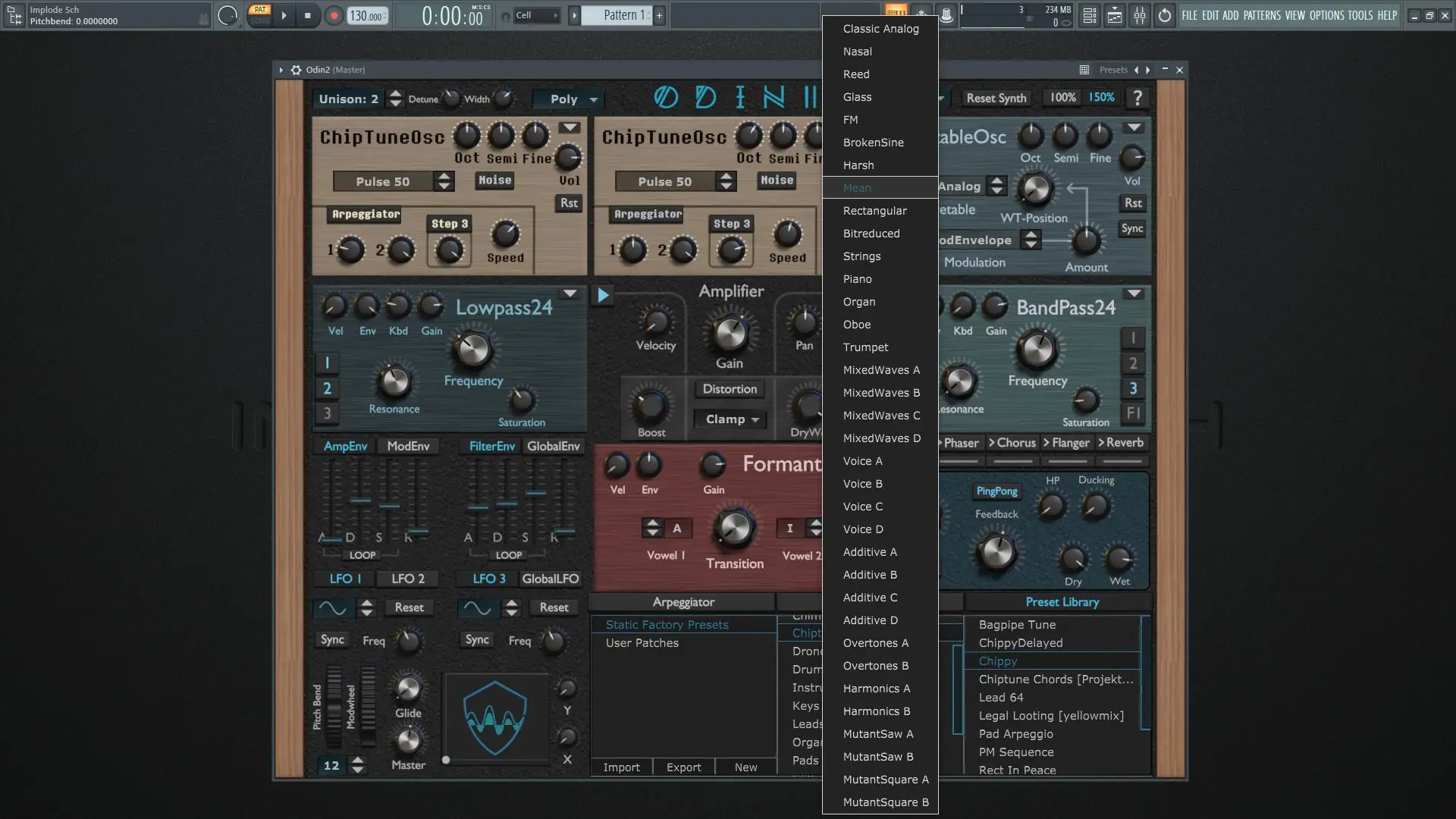The image size is (1456, 819).
Task: Open the Lowpass24 filter type dropdown
Action: (570, 293)
